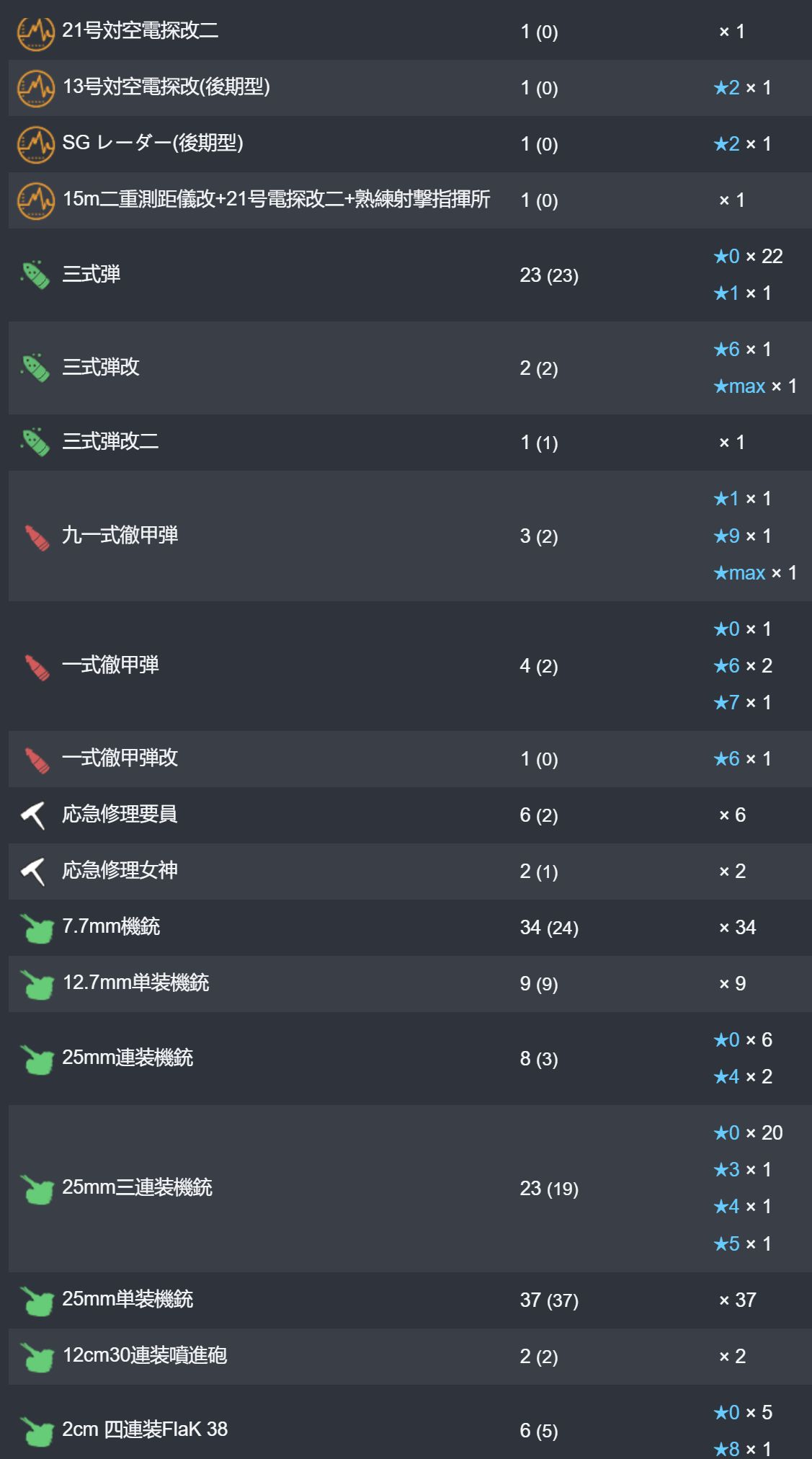Click the ★4 × 2 entry for 25mm連装機銃
This screenshot has width=812, height=1459.
click(x=743, y=1076)
